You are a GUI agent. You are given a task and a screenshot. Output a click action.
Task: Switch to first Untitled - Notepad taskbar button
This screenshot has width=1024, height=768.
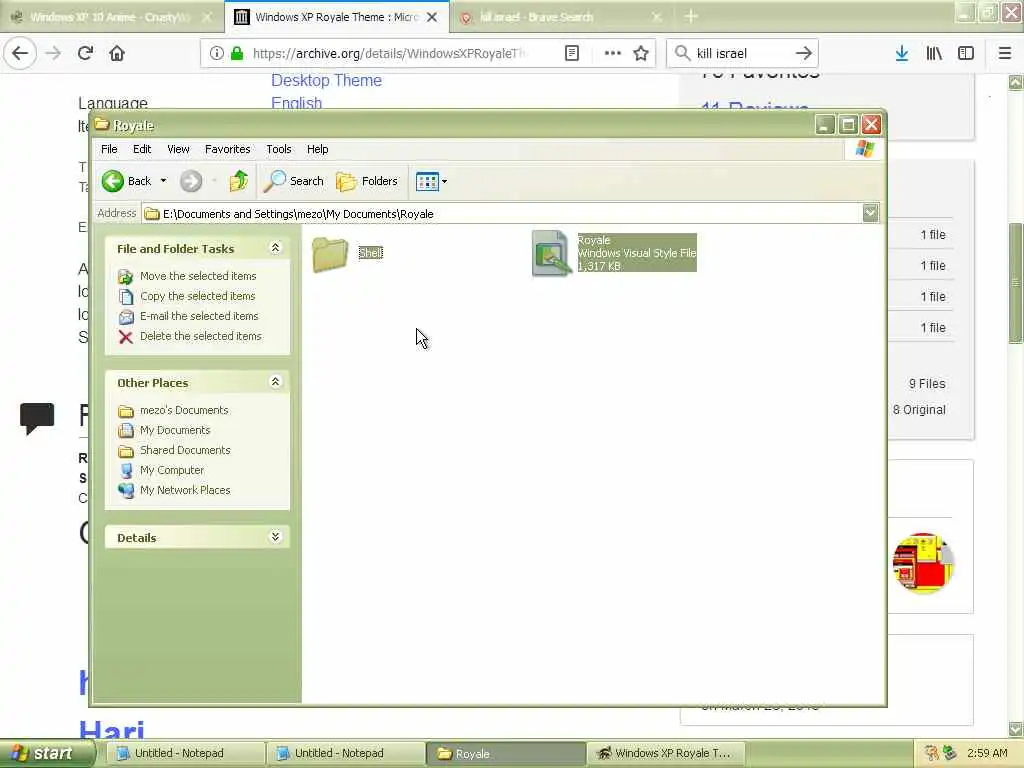tap(185, 753)
